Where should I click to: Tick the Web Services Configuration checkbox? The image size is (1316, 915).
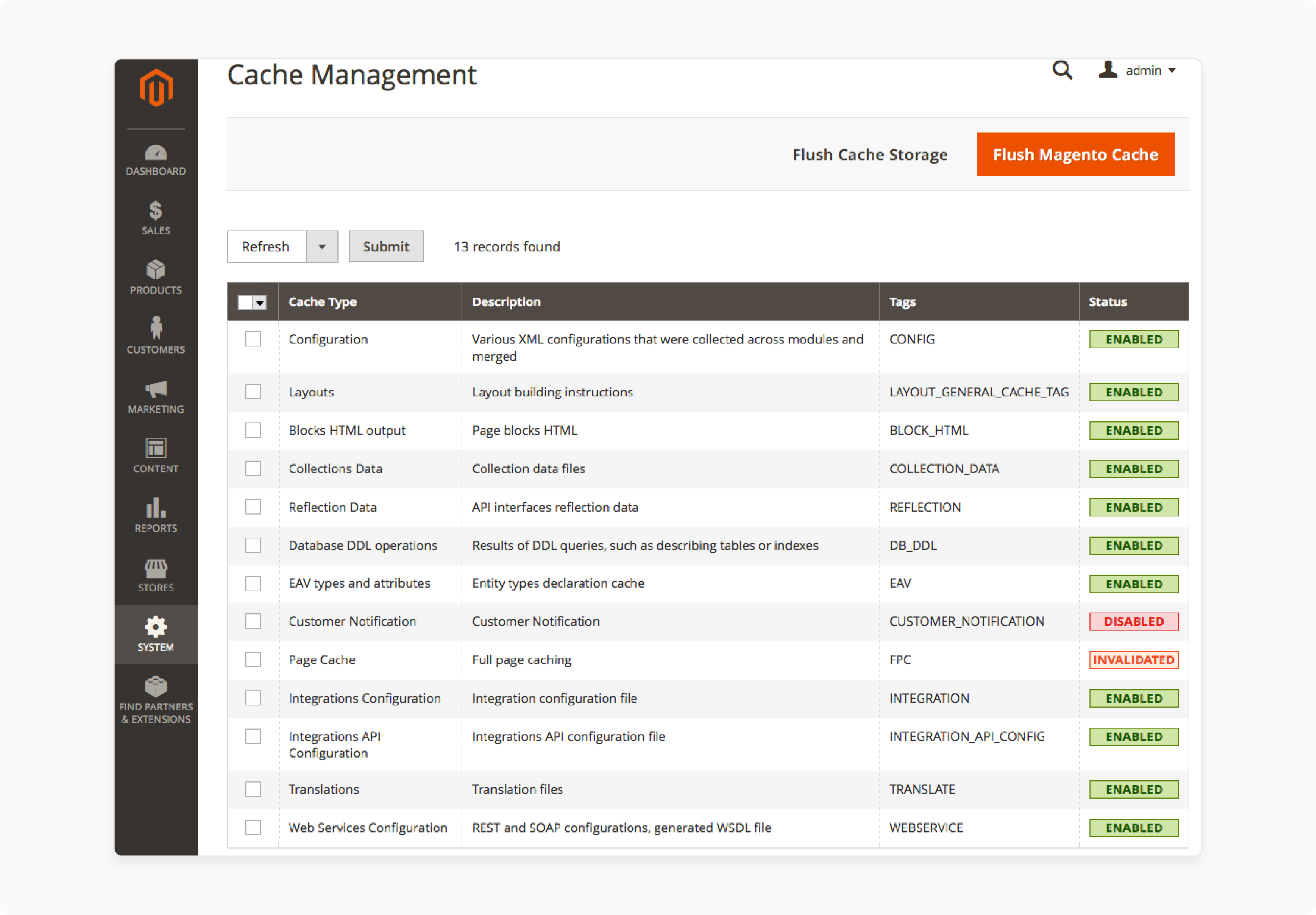[x=253, y=827]
